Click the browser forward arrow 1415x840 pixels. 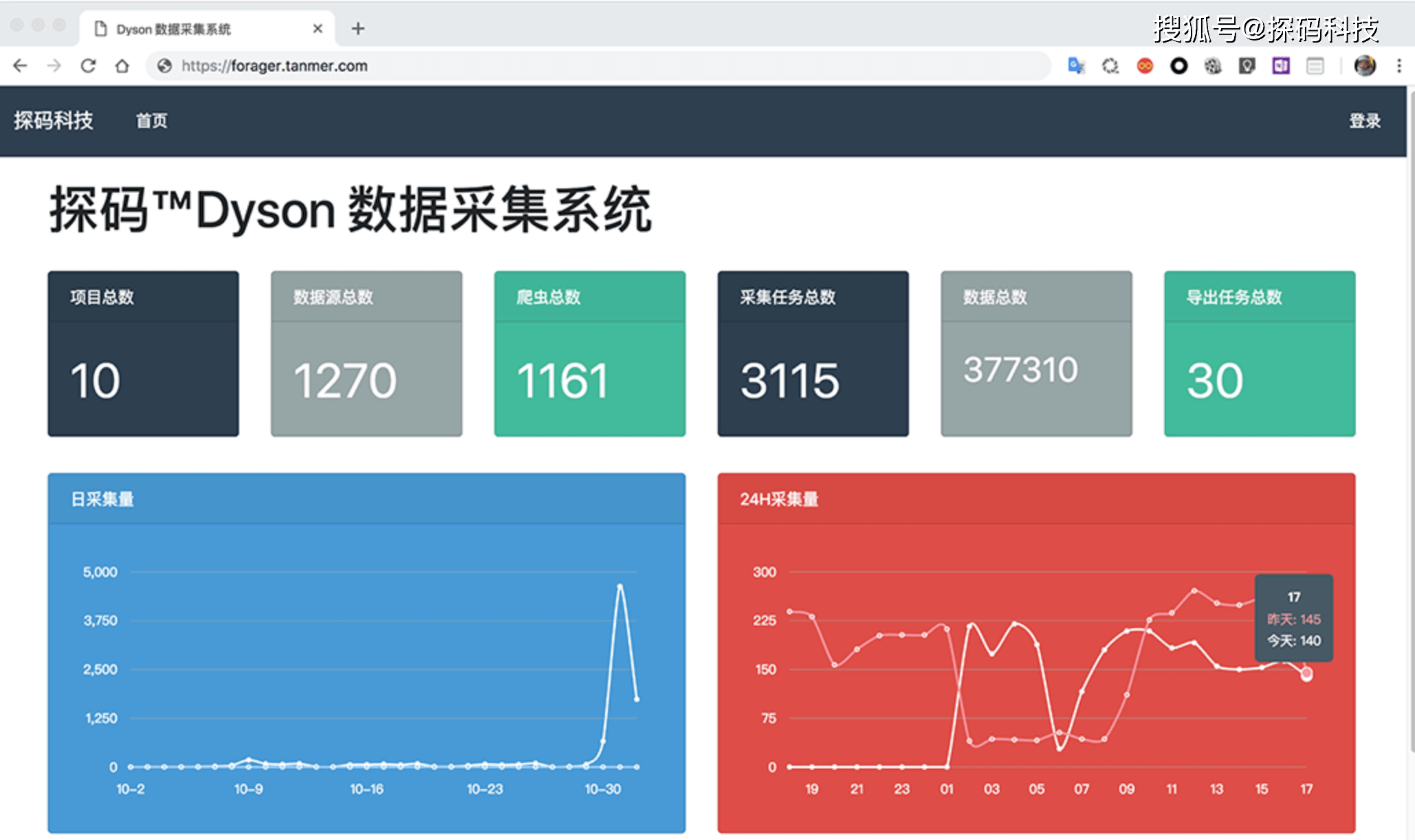[54, 66]
